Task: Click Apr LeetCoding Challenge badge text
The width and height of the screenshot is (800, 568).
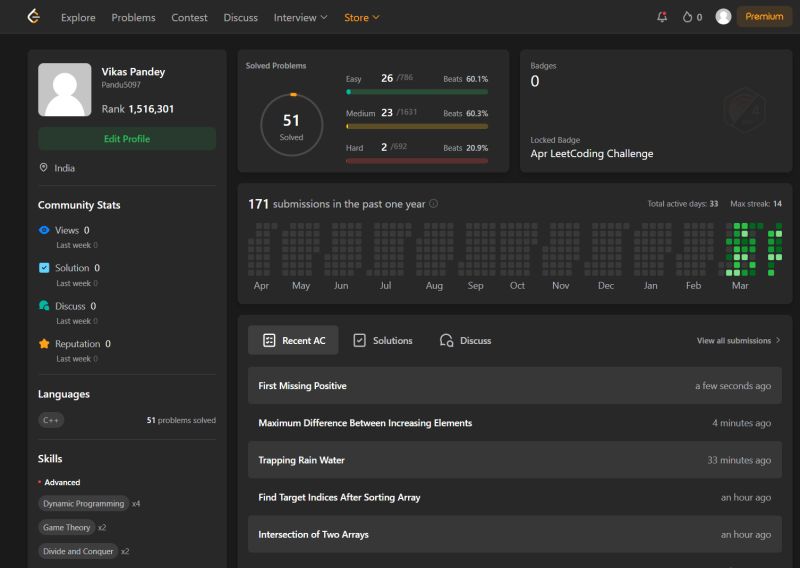Action: (x=592, y=154)
